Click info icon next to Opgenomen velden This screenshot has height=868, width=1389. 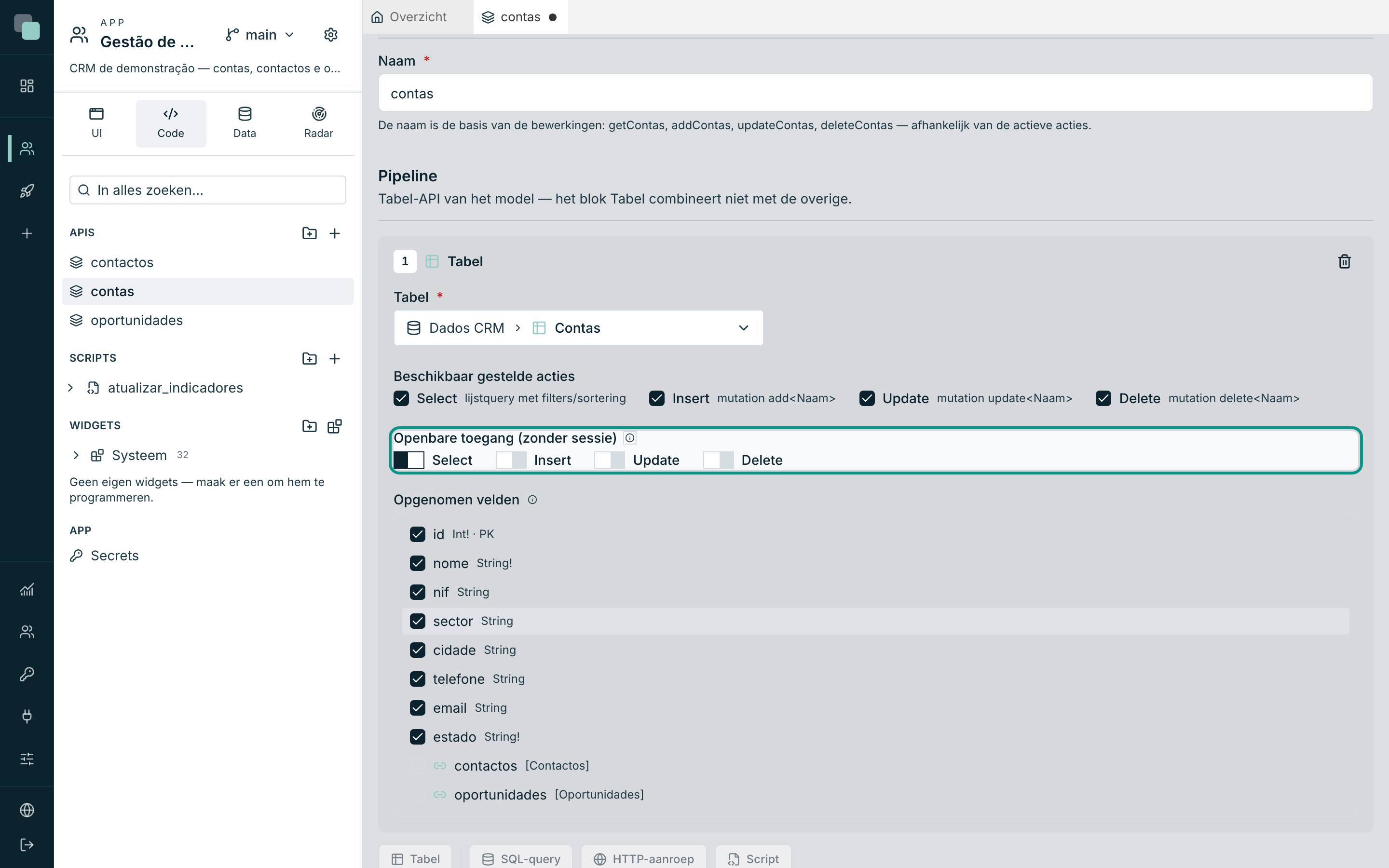[532, 500]
